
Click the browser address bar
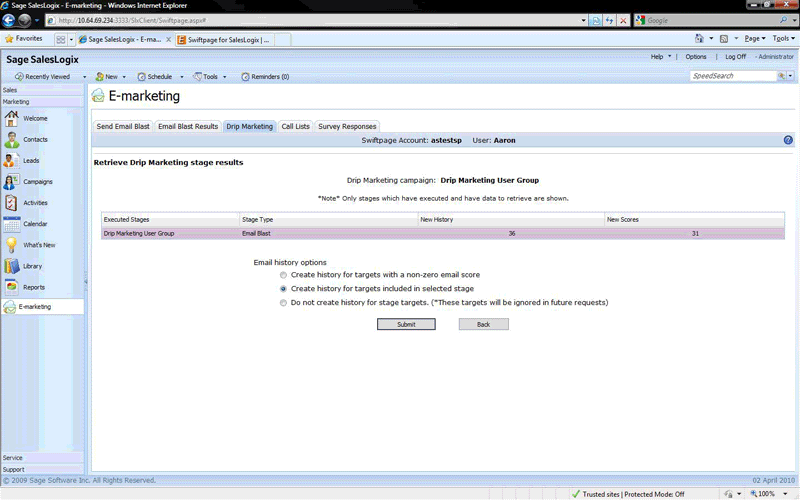coord(316,20)
